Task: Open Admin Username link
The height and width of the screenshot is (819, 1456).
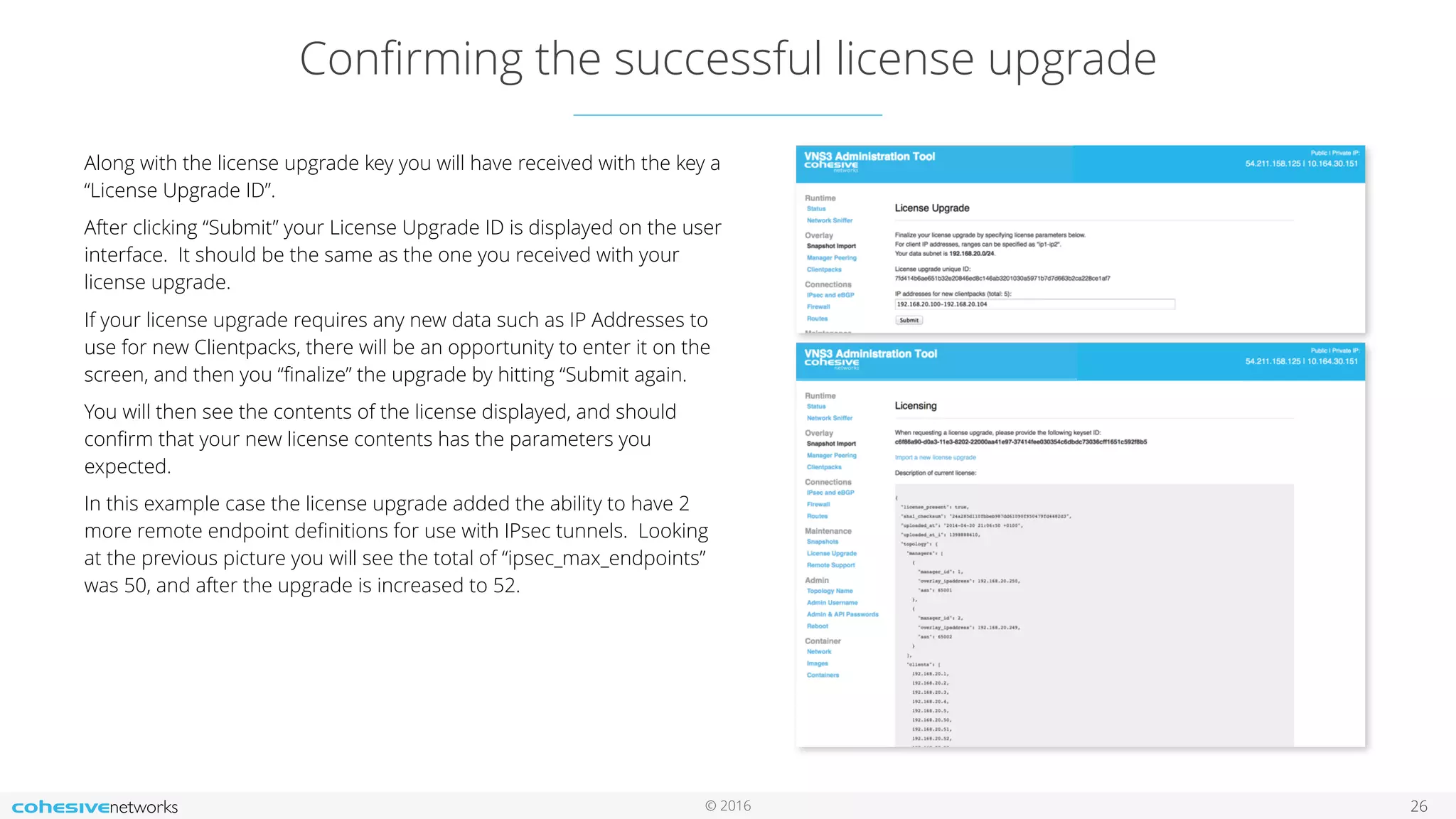Action: click(832, 603)
